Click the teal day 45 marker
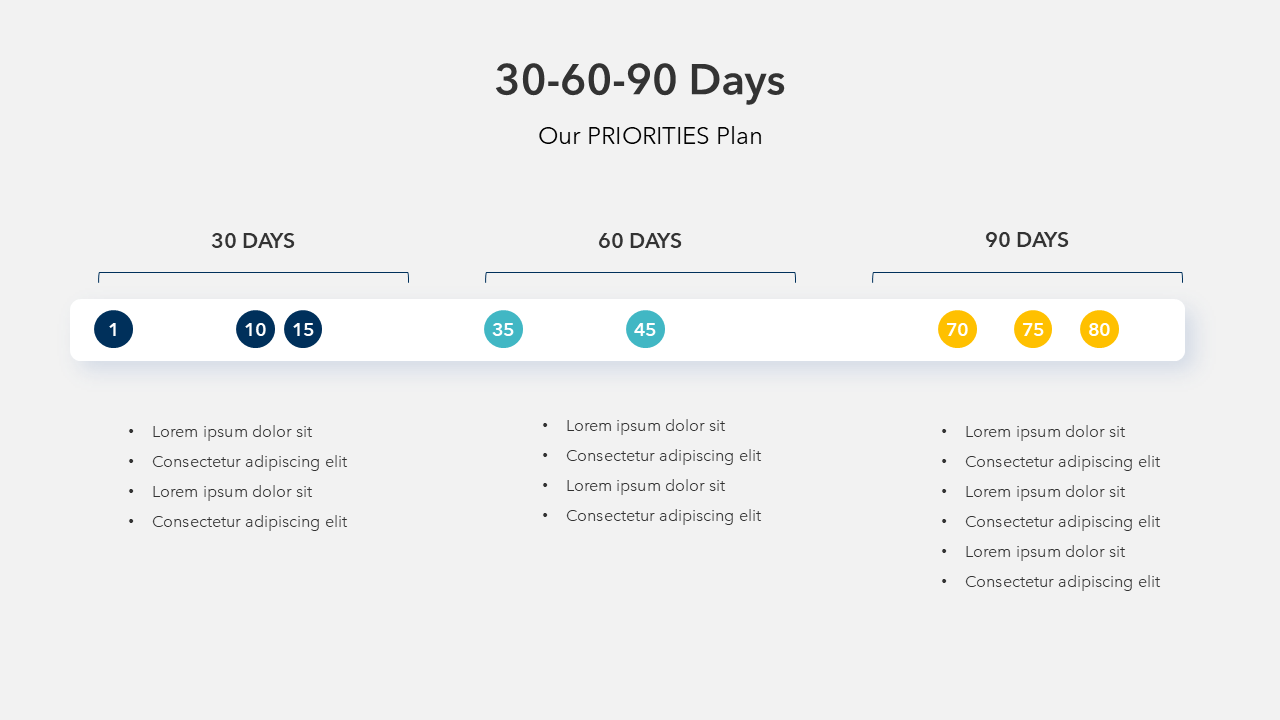 [645, 329]
